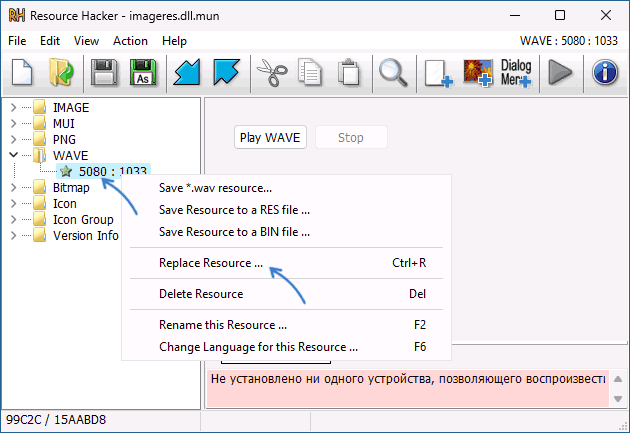Open the Action menu
Image resolution: width=630 pixels, height=433 pixels.
click(x=130, y=41)
